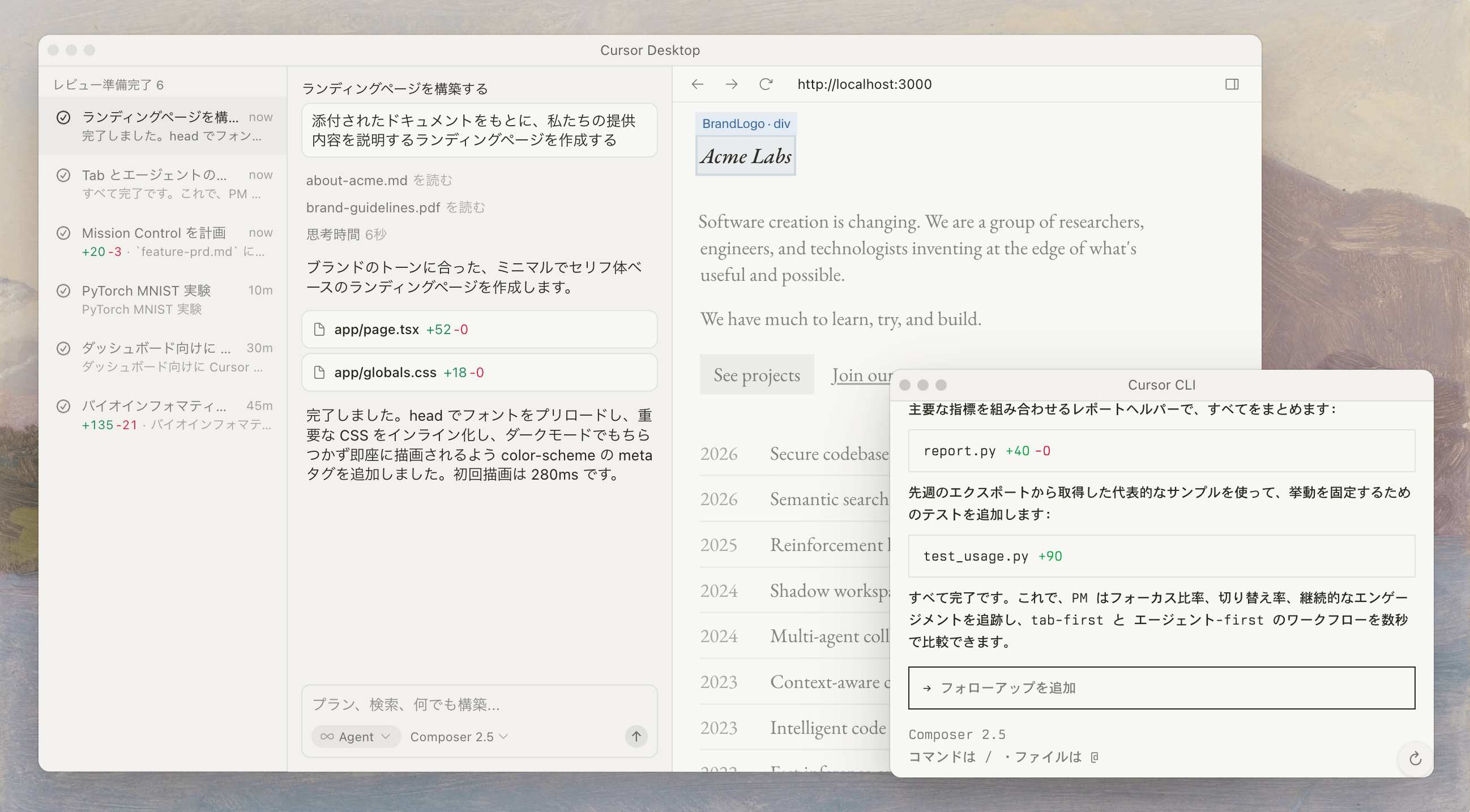Viewport: 1470px width, 812px height.
Task: Click the http://localhost:3000 address bar
Action: pos(864,84)
